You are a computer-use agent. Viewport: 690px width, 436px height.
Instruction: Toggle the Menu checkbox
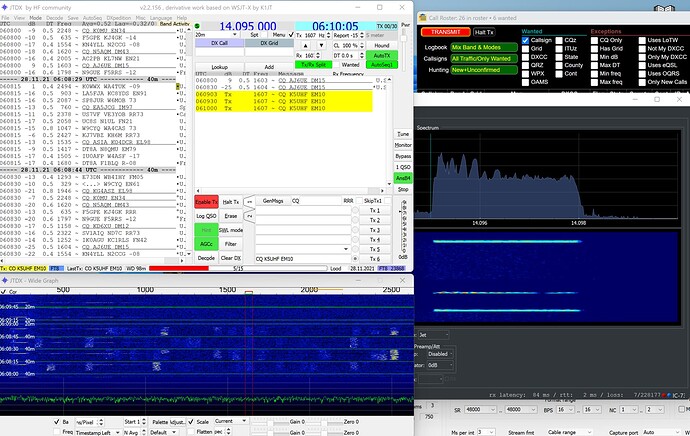[x=291, y=35]
